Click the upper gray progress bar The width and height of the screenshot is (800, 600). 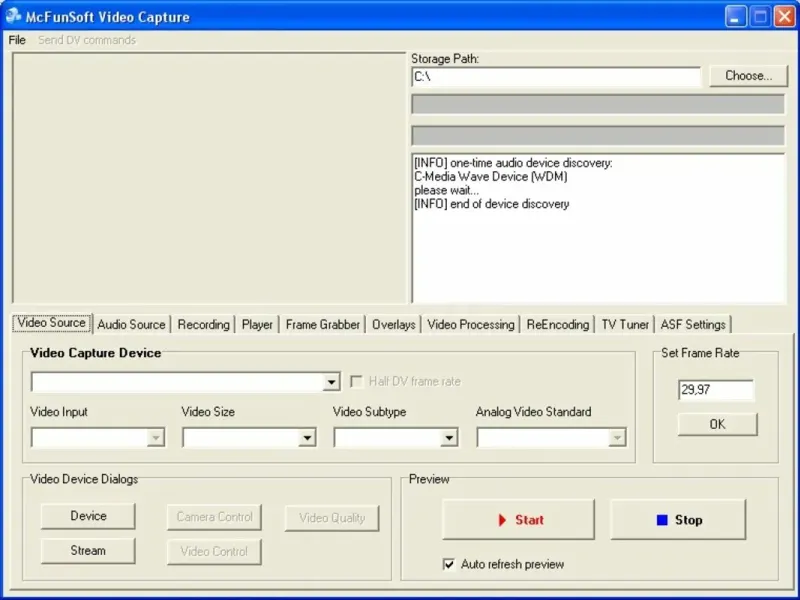[x=598, y=105]
